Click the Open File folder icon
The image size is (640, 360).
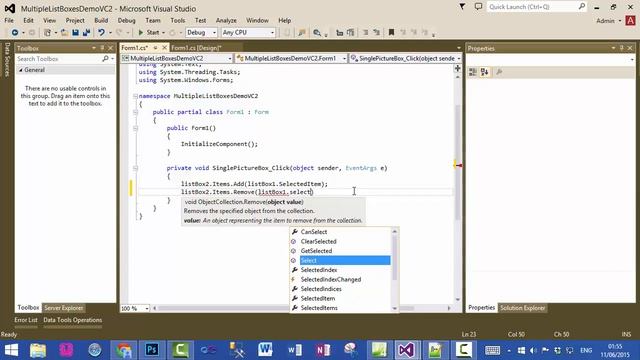coord(64,32)
